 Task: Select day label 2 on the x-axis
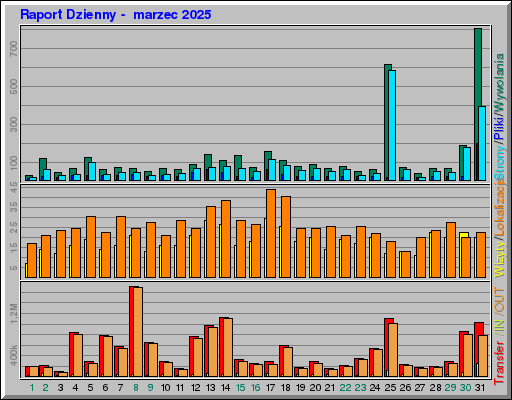point(45,388)
